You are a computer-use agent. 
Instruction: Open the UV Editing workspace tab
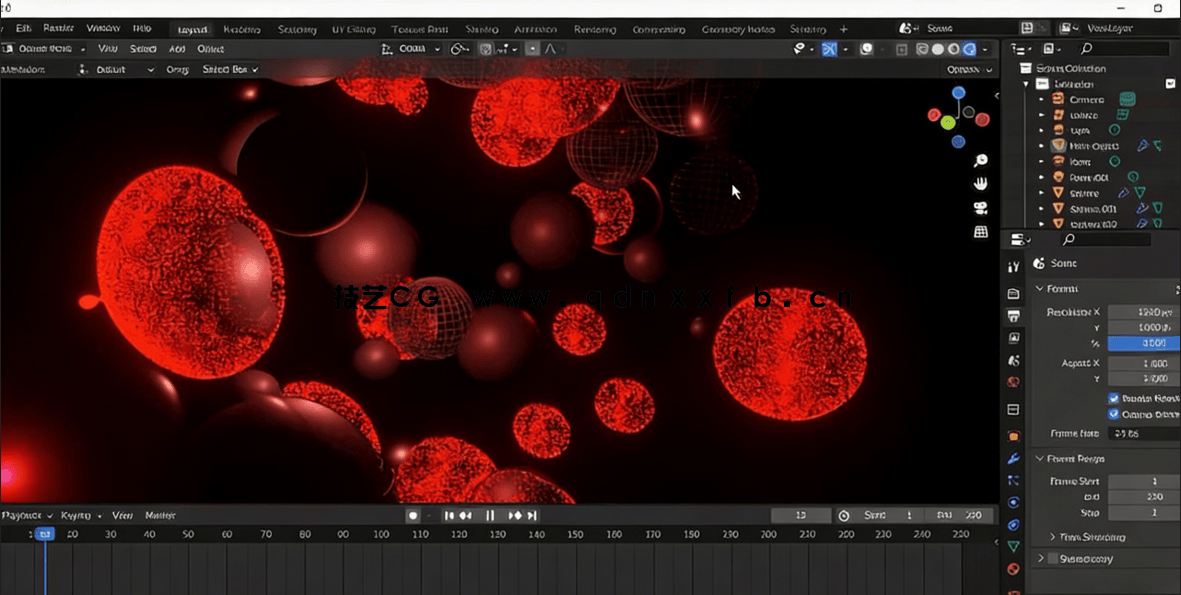(x=354, y=29)
